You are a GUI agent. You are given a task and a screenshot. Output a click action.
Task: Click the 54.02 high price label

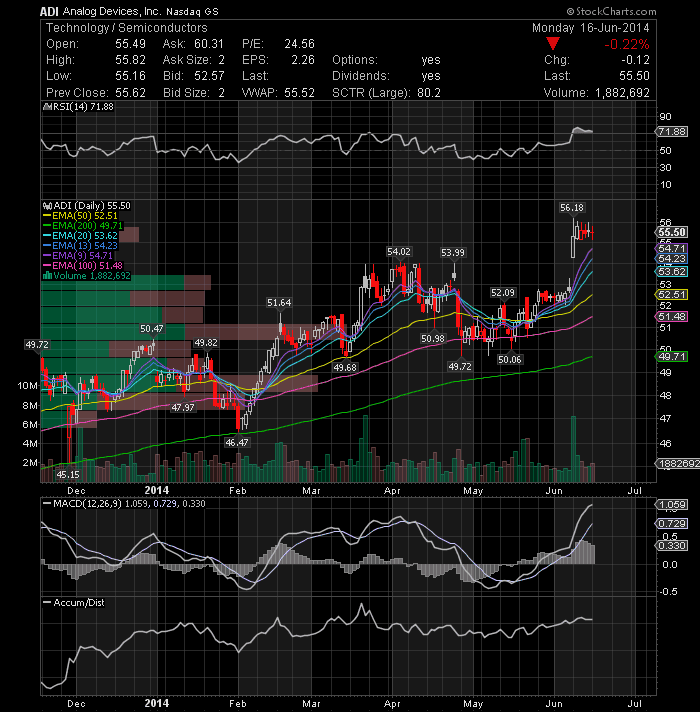399,252
